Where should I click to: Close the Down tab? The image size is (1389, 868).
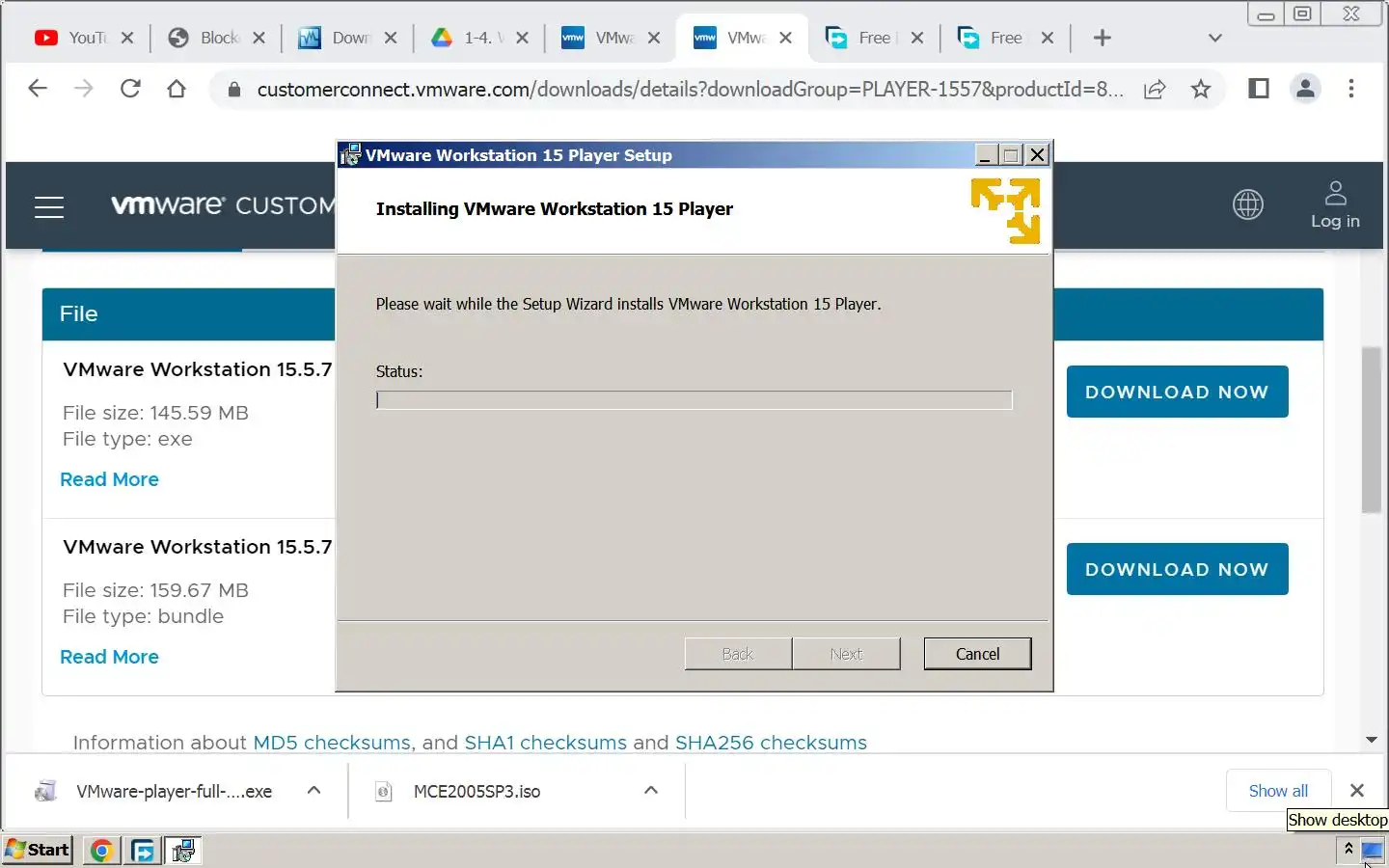(x=391, y=38)
